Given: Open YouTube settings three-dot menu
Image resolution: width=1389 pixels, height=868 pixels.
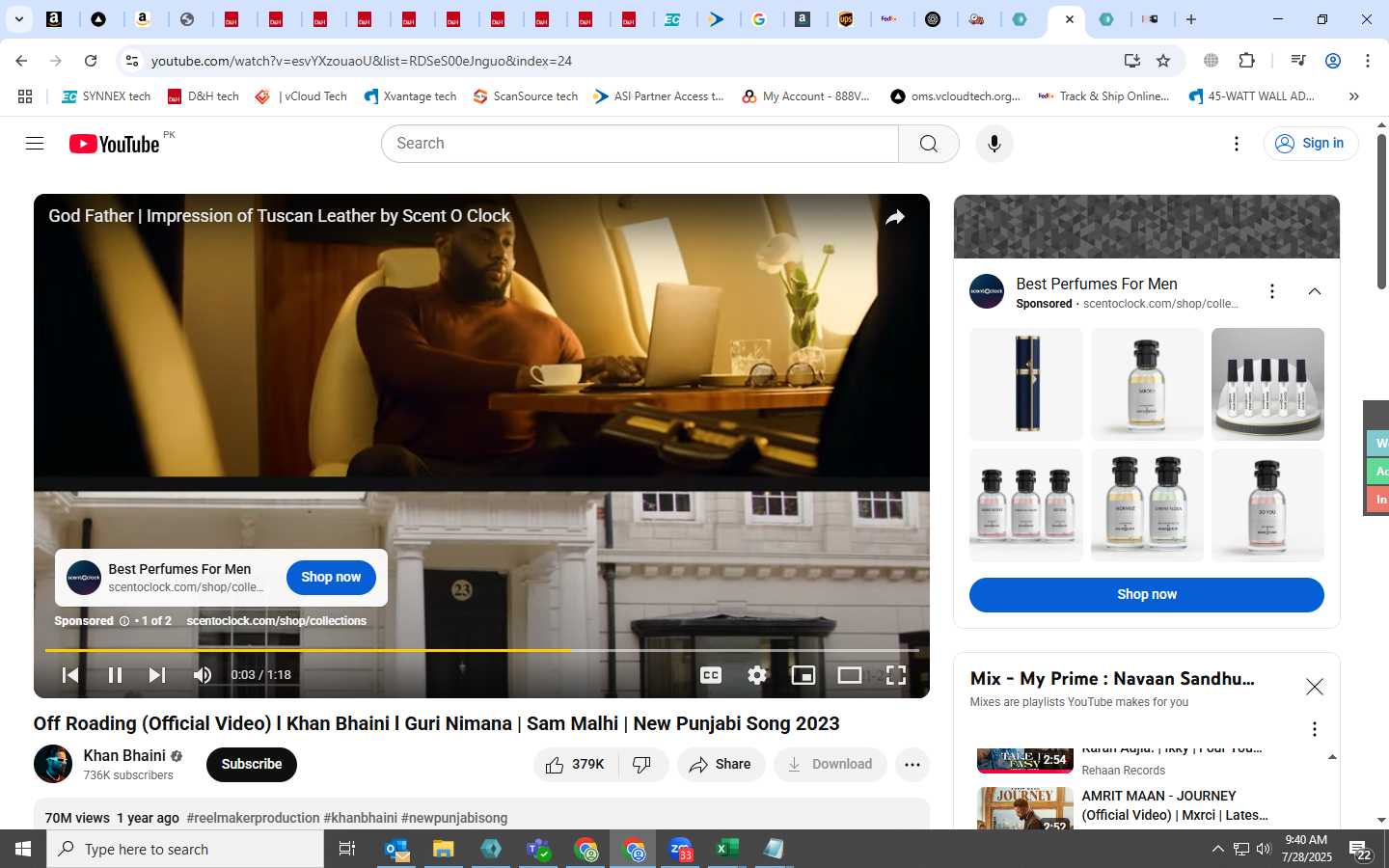Looking at the screenshot, I should tap(1237, 144).
